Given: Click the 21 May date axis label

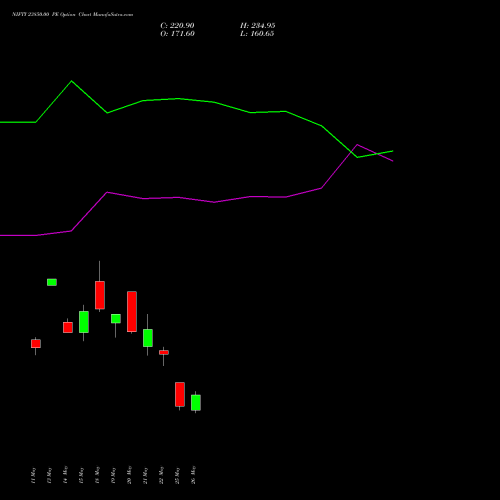Looking at the screenshot, I should [x=145, y=475].
